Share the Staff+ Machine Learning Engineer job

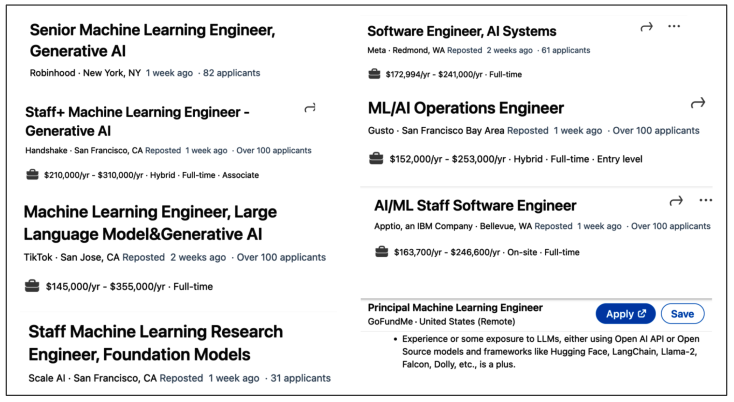[x=310, y=108]
